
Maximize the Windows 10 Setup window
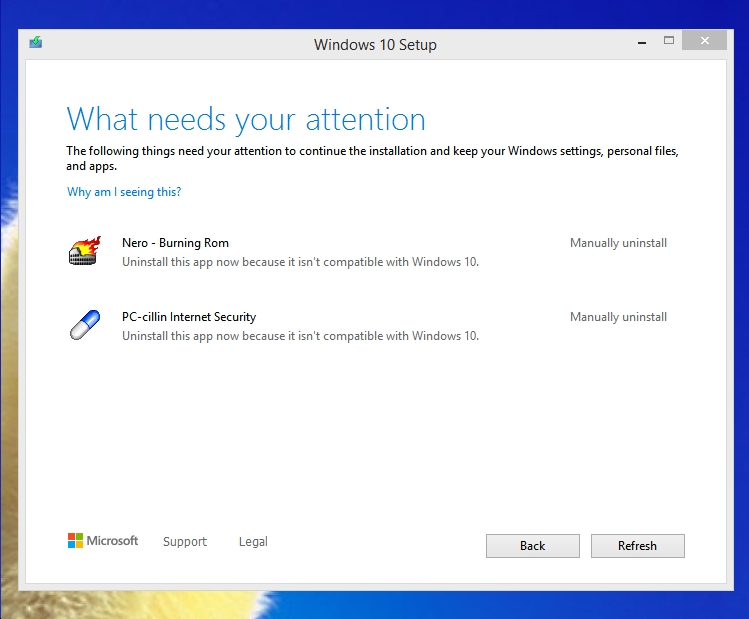[x=669, y=41]
